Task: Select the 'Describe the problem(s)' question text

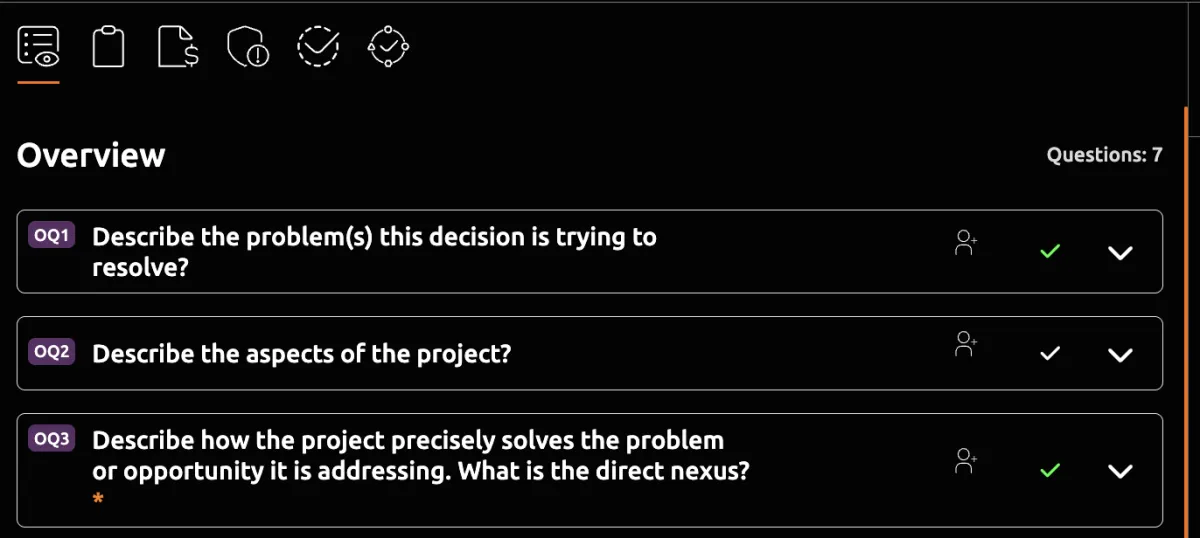Action: [x=374, y=252]
